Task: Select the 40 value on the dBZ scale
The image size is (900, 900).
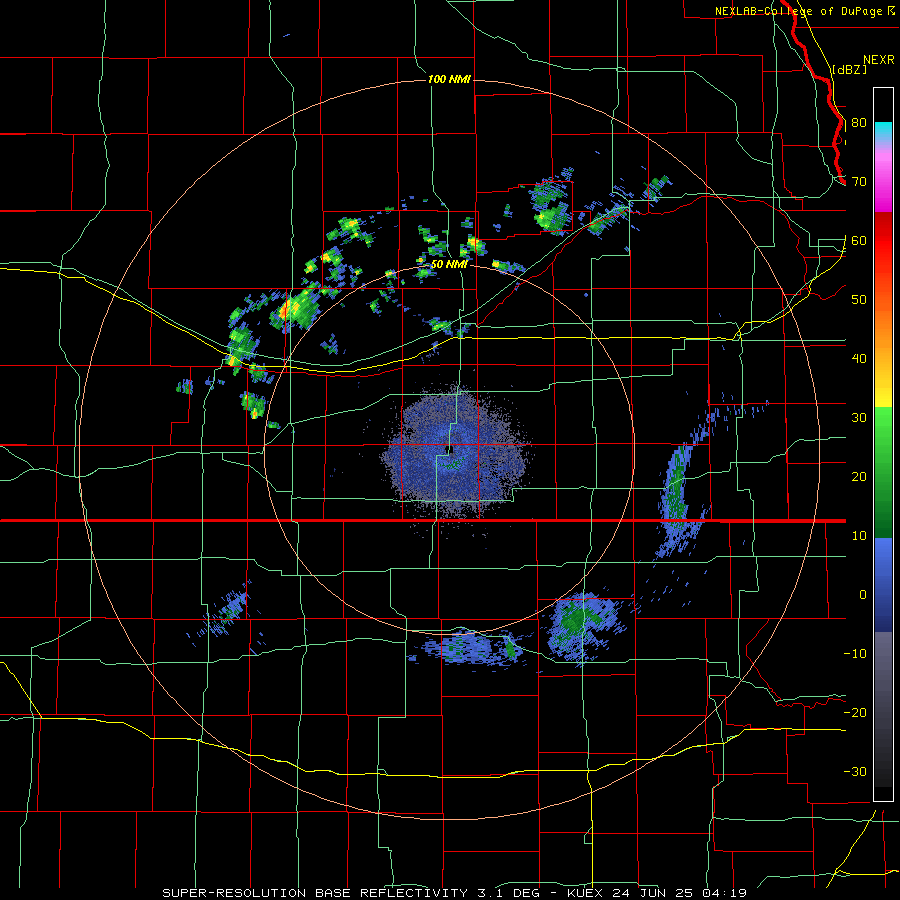Action: pos(859,359)
